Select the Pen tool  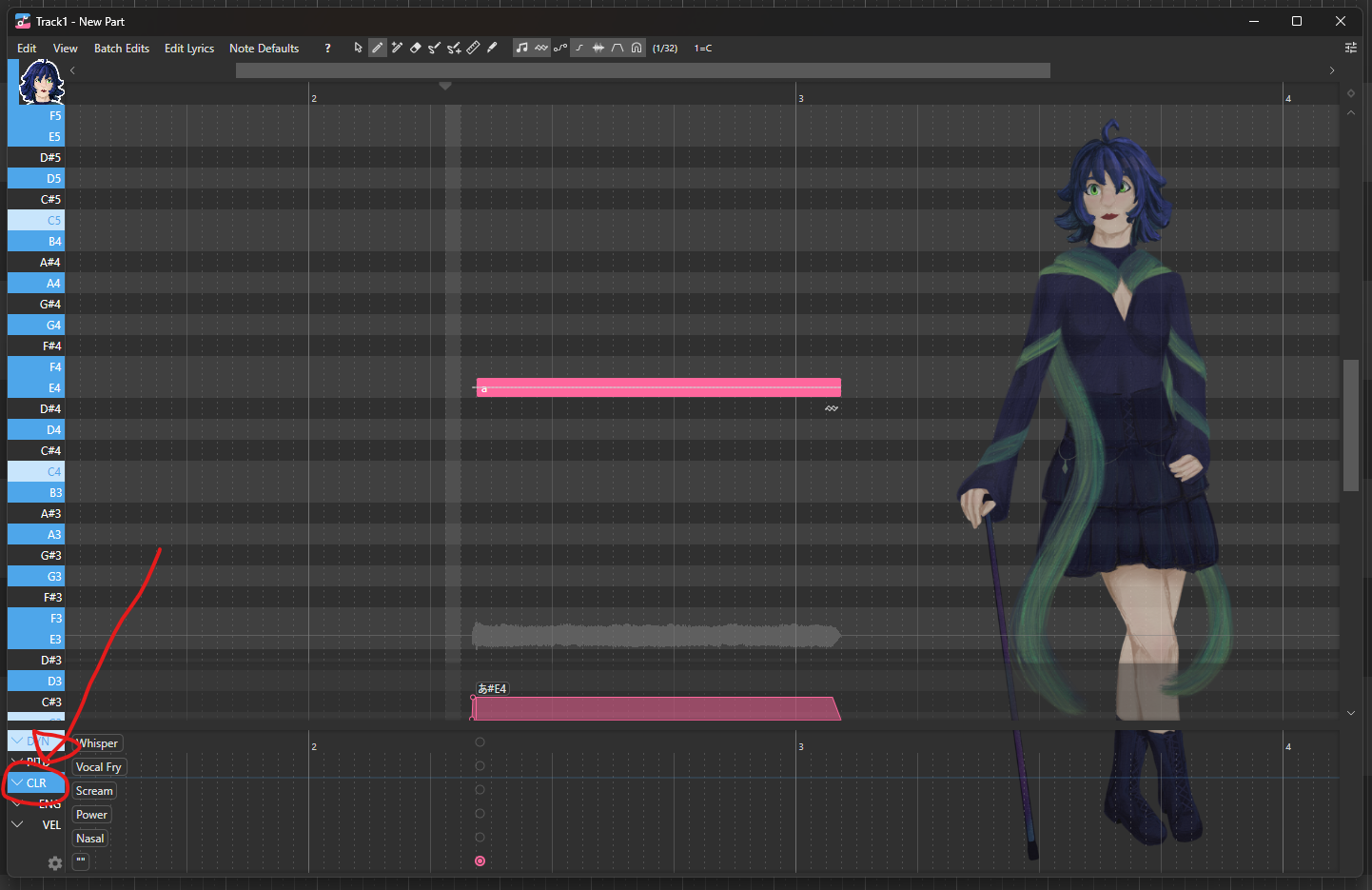378,48
